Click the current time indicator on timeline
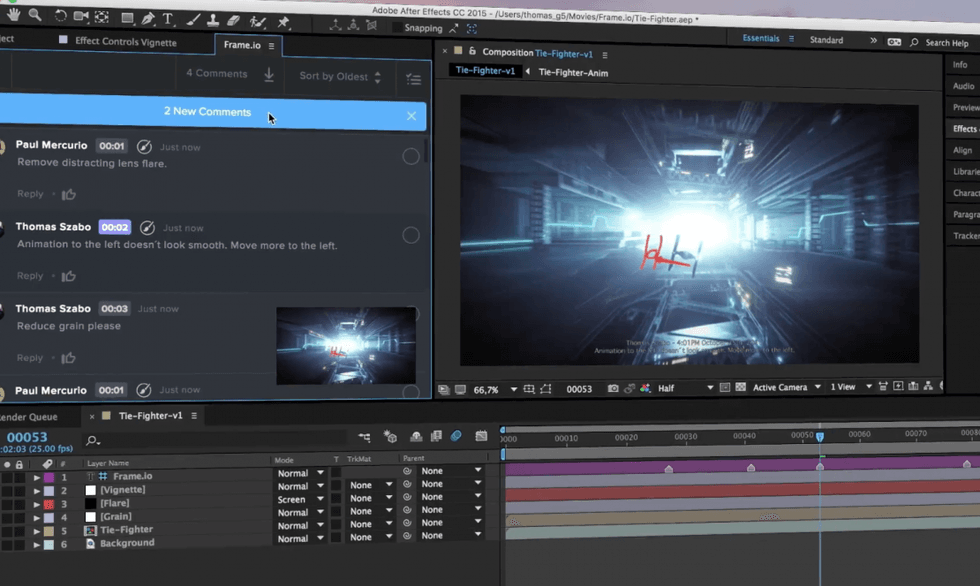The width and height of the screenshot is (980, 586). [820, 436]
